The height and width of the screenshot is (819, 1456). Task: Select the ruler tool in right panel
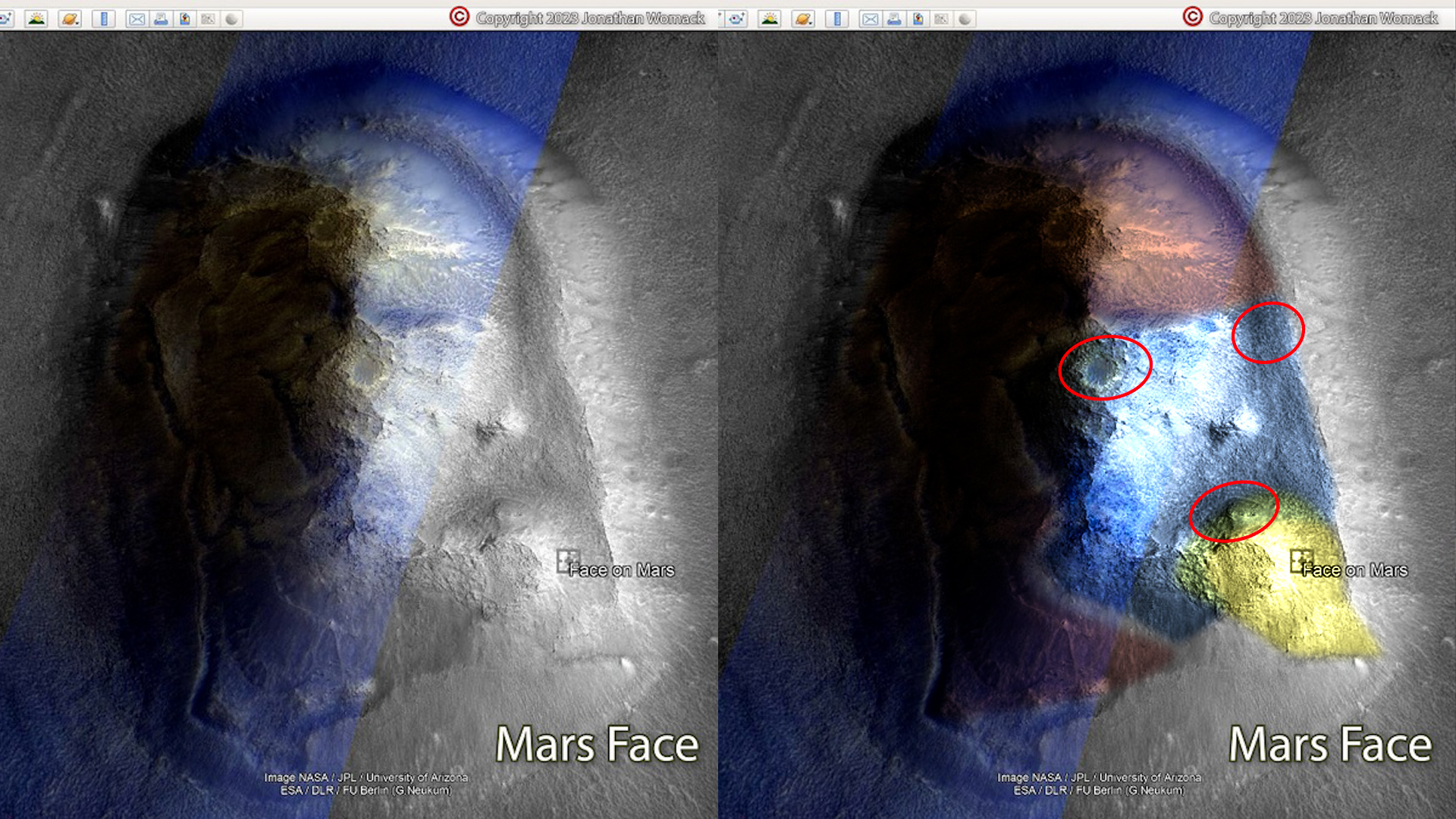click(837, 19)
